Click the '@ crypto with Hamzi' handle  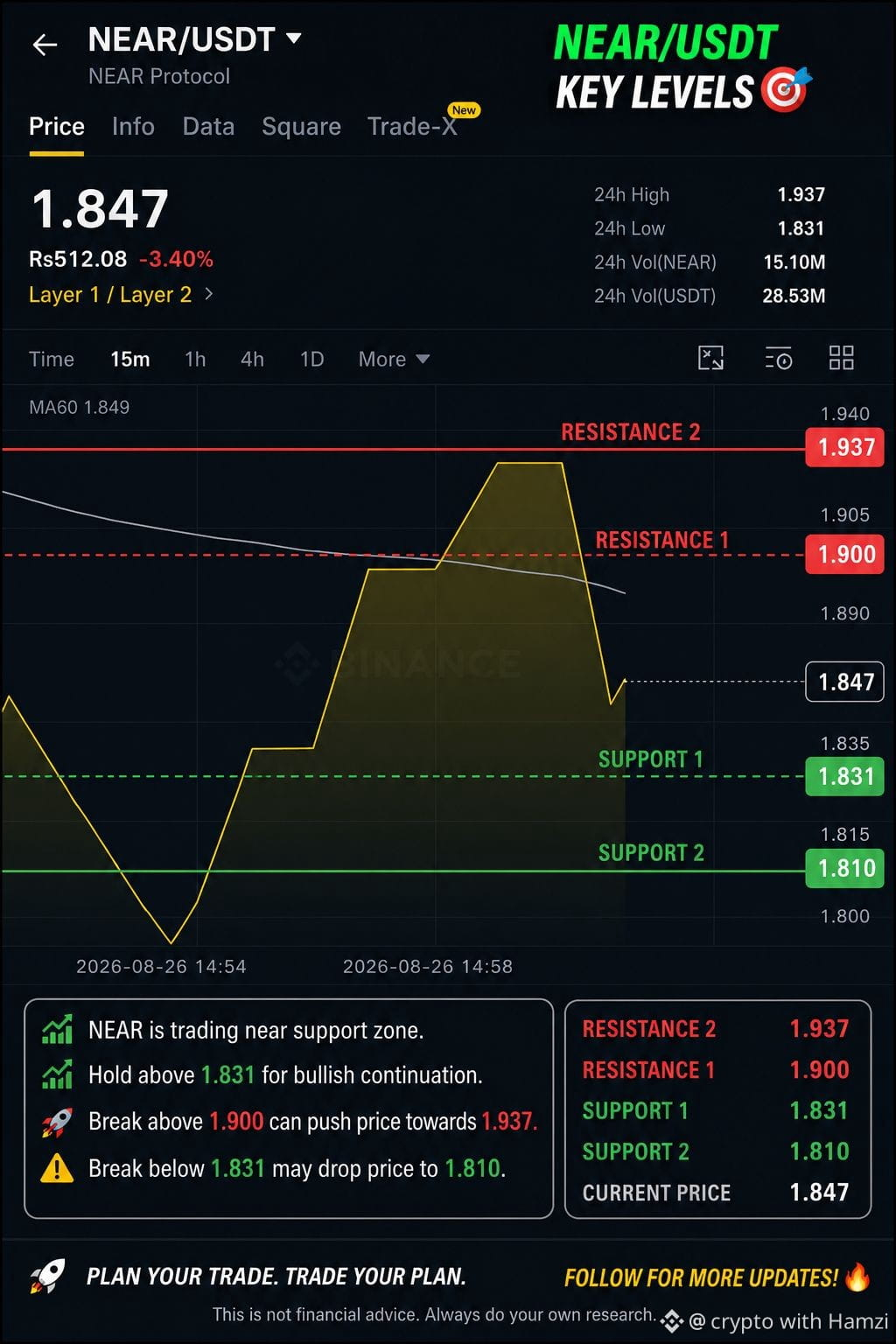[x=788, y=1321]
